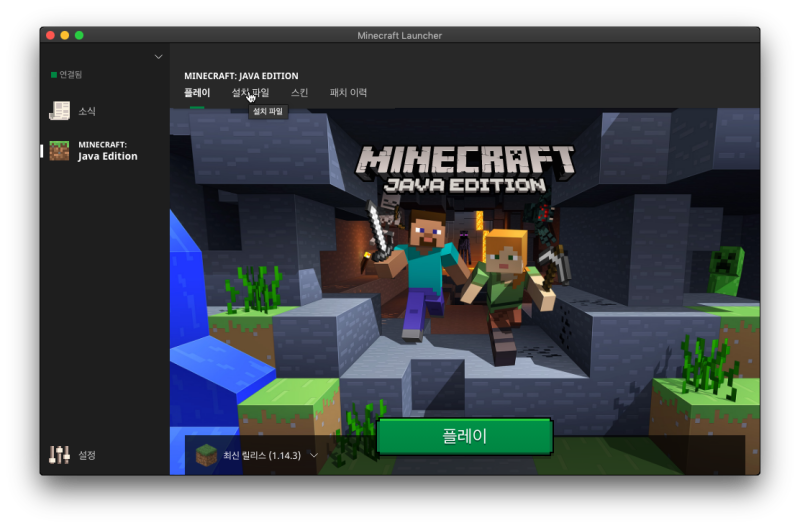
Task: Open the 패치 이력 tab
Action: [348, 92]
